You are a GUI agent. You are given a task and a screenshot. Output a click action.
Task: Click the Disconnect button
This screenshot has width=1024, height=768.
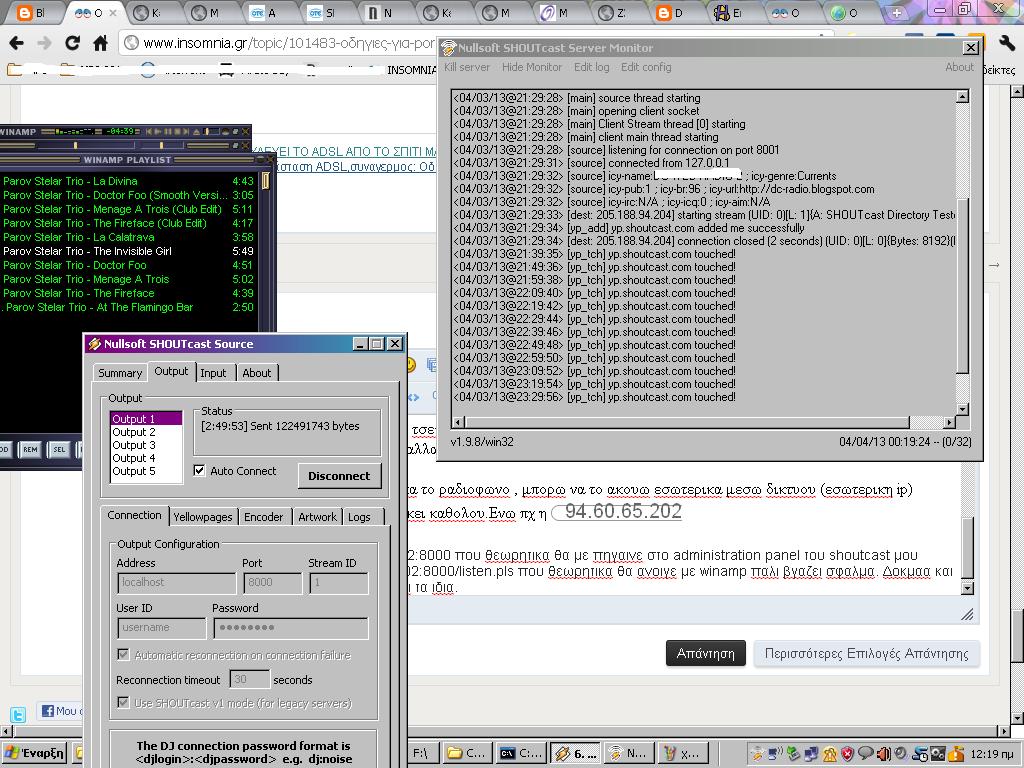coord(339,476)
